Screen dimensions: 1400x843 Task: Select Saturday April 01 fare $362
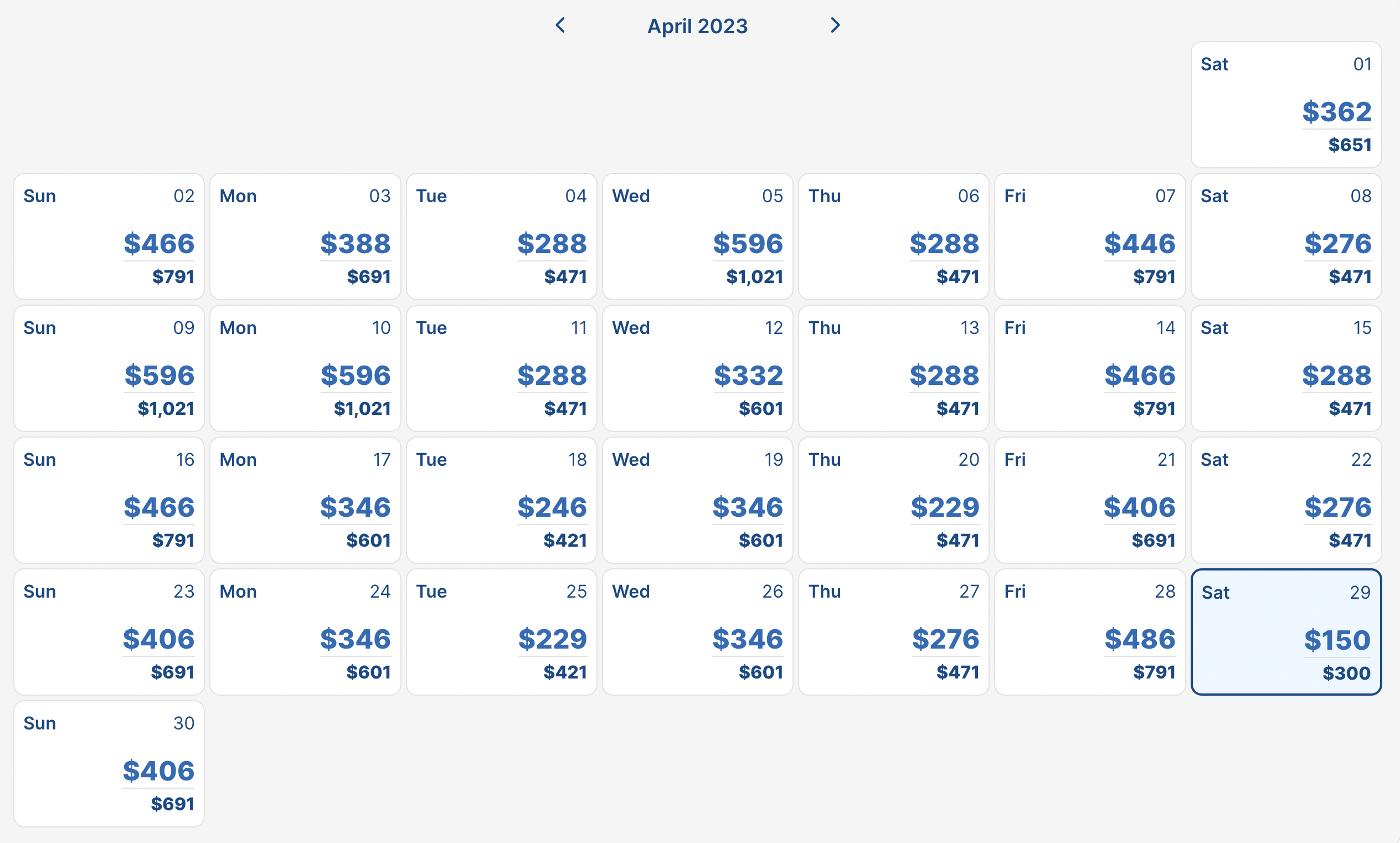(1286, 105)
